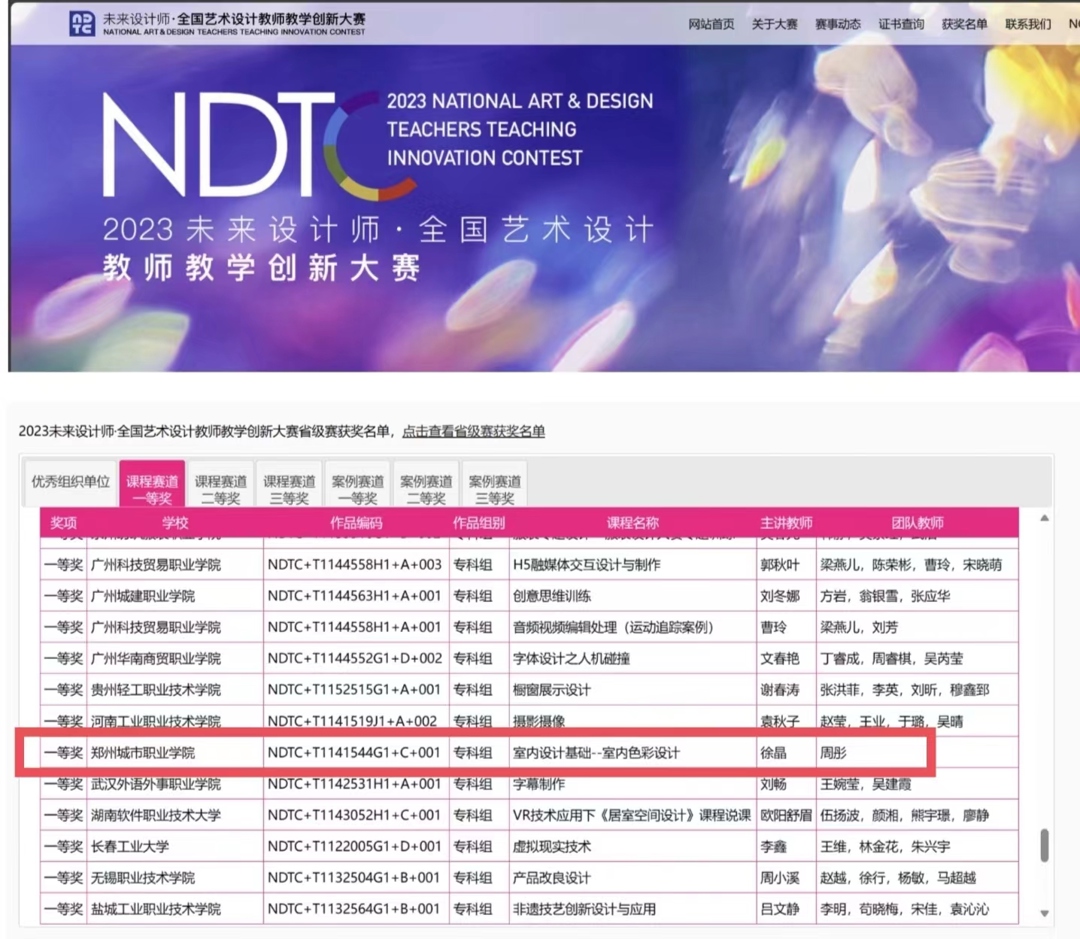Screen dimensions: 1080x939
Task: Open the 获奖名单 menu item
Action: tap(963, 24)
